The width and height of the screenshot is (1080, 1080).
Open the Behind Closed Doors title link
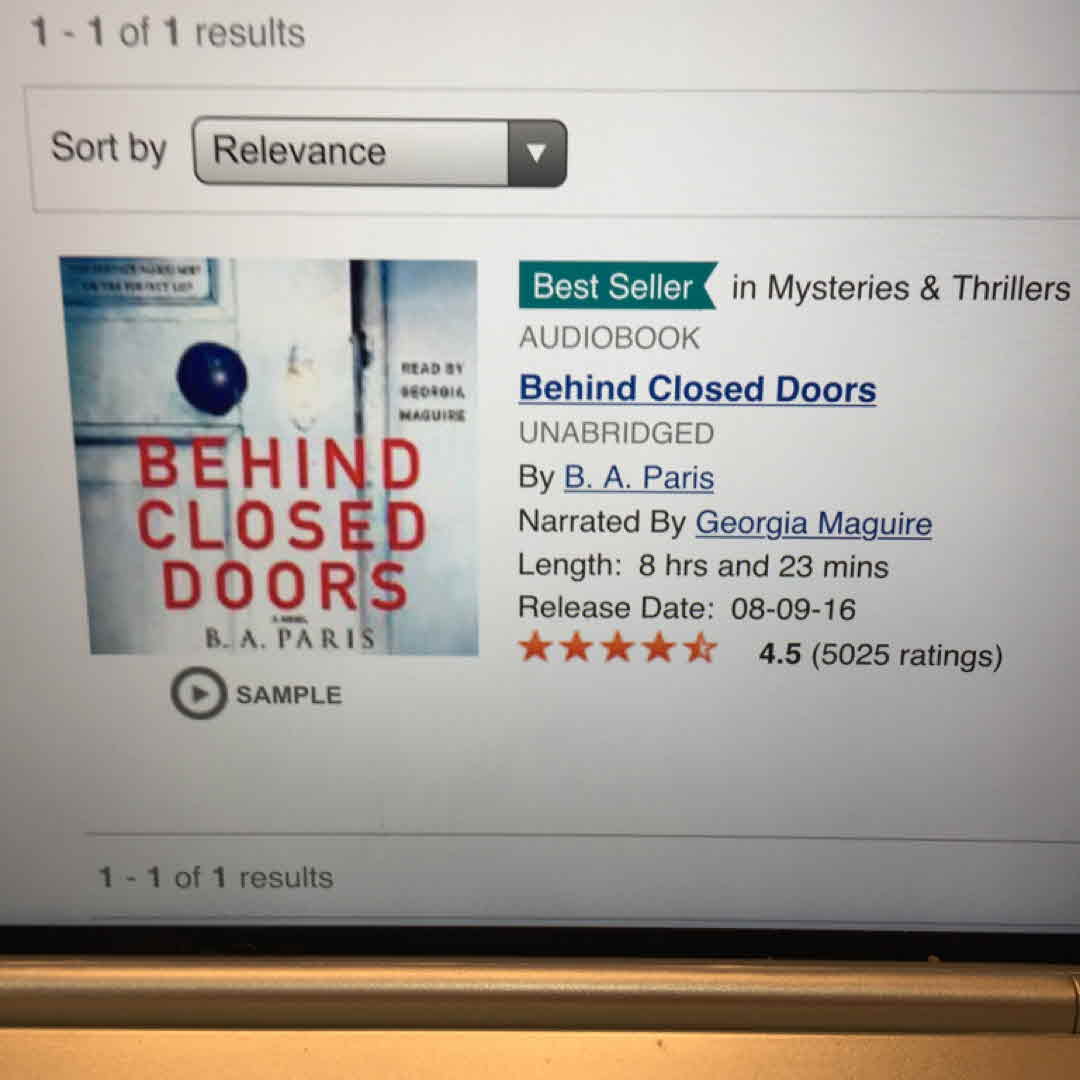(x=697, y=388)
